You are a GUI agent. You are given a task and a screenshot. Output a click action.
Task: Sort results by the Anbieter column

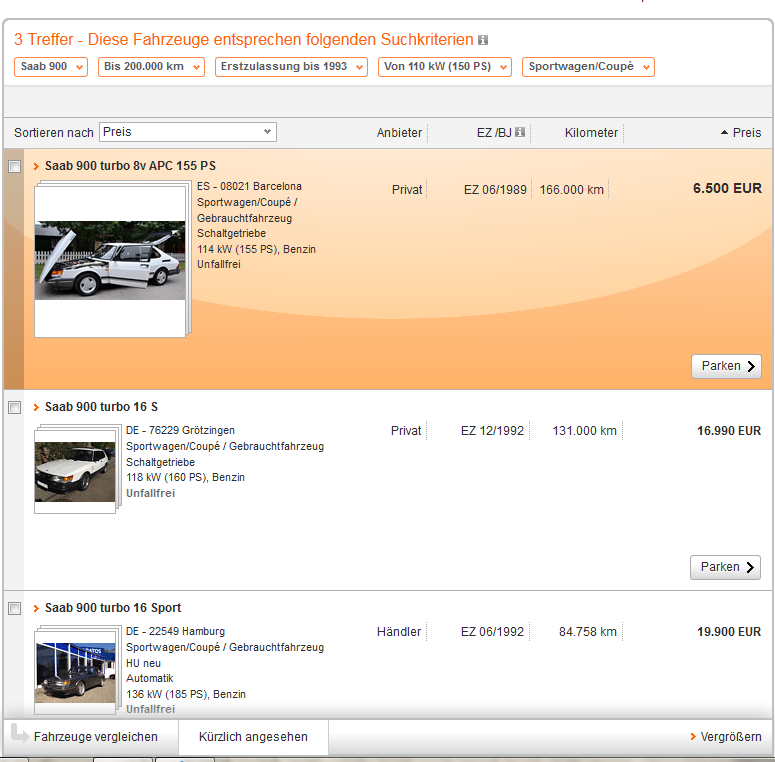click(399, 133)
